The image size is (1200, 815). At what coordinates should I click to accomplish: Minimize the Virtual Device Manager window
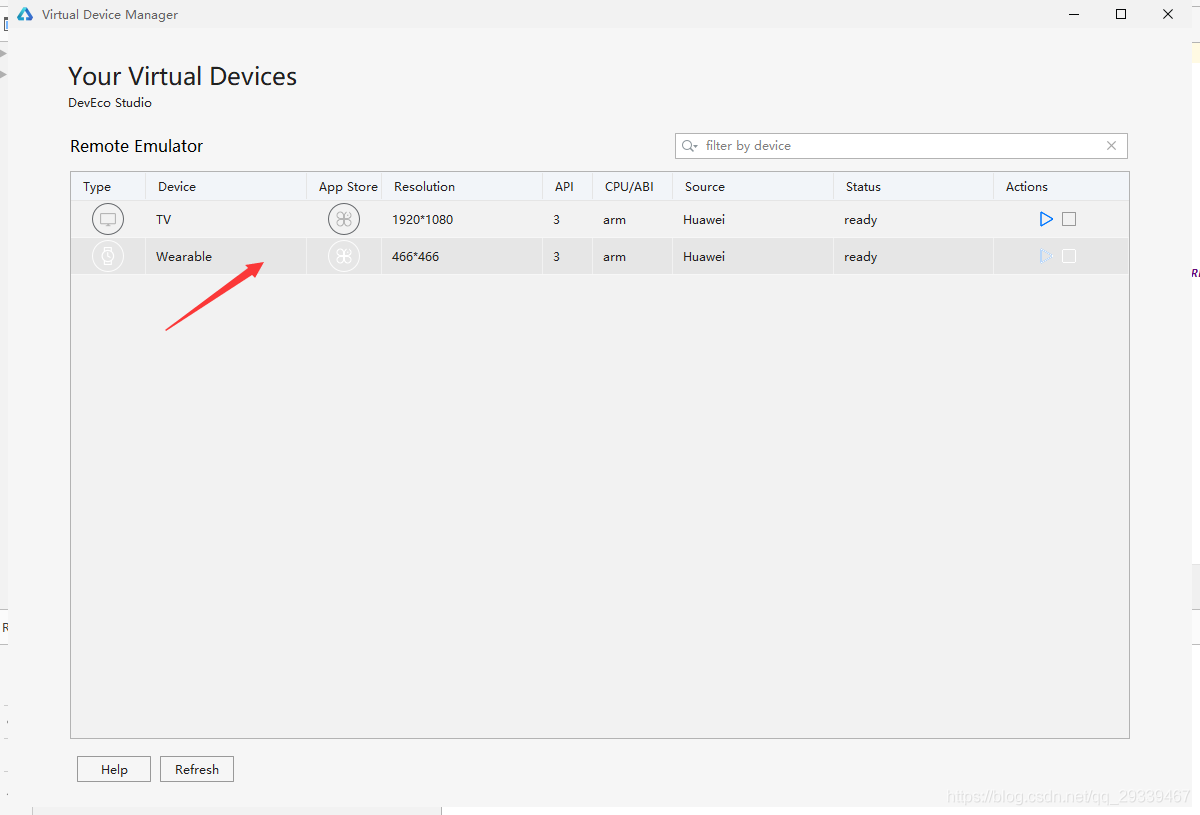pyautogui.click(x=1074, y=14)
